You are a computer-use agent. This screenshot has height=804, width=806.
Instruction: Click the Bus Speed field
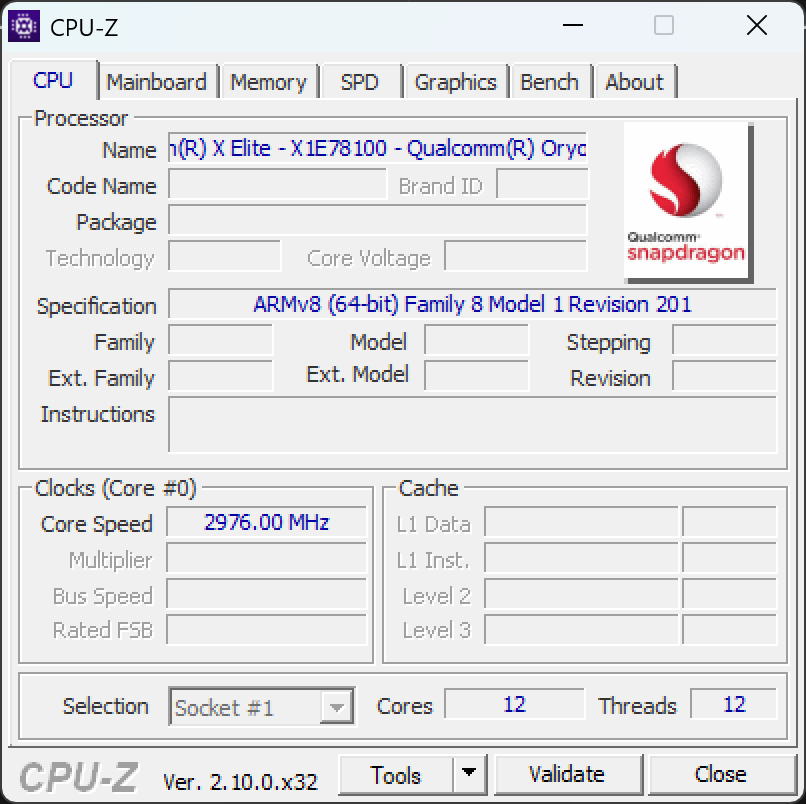(266, 594)
